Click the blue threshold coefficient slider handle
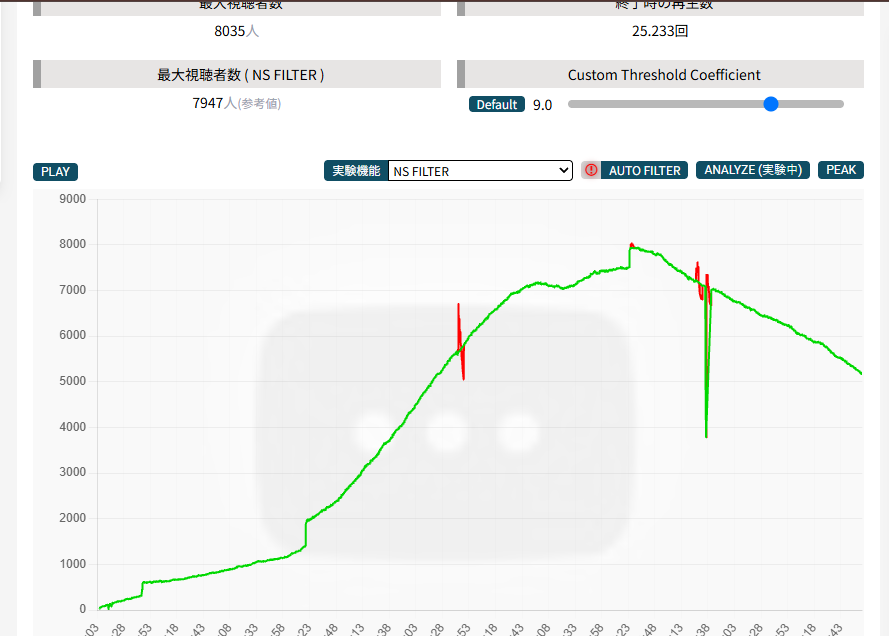Viewport: 889px width, 636px height. pos(771,104)
